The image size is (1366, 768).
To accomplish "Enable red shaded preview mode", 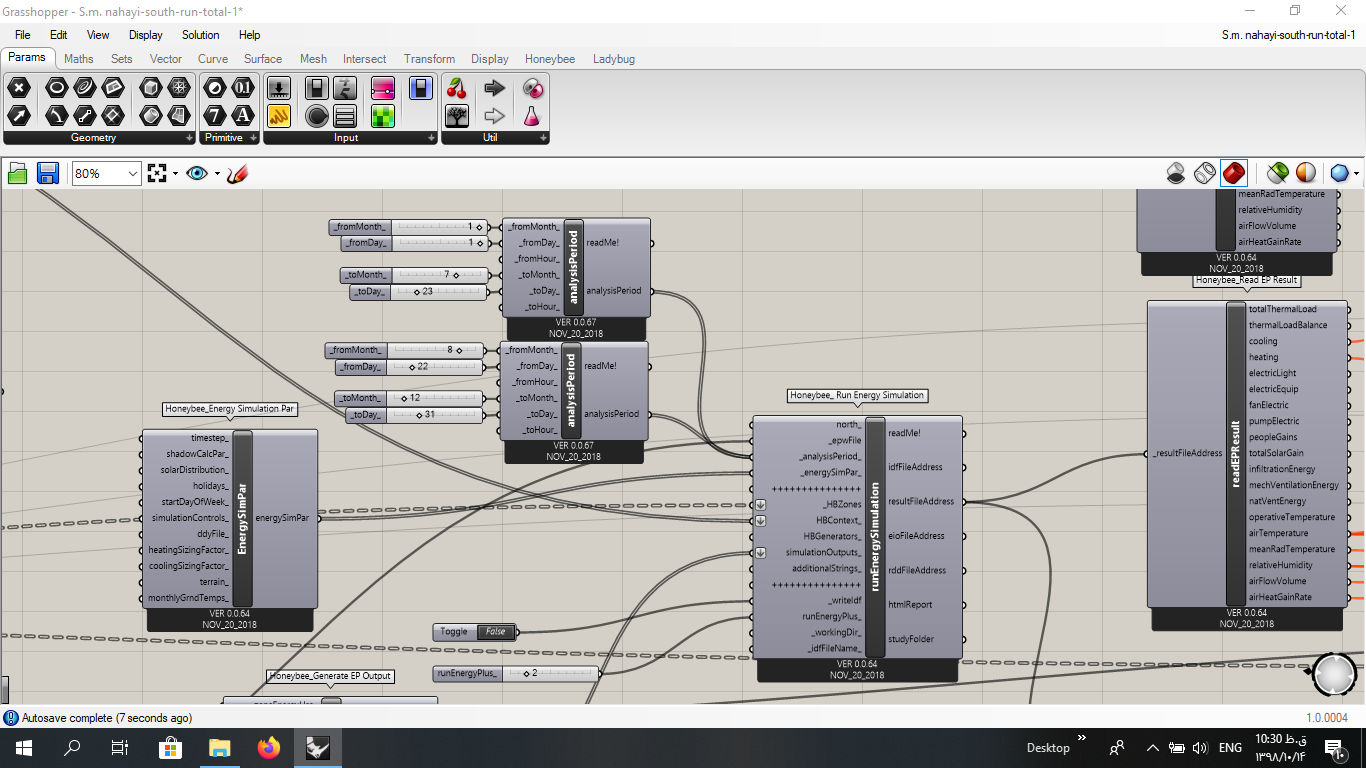I will pos(1233,173).
